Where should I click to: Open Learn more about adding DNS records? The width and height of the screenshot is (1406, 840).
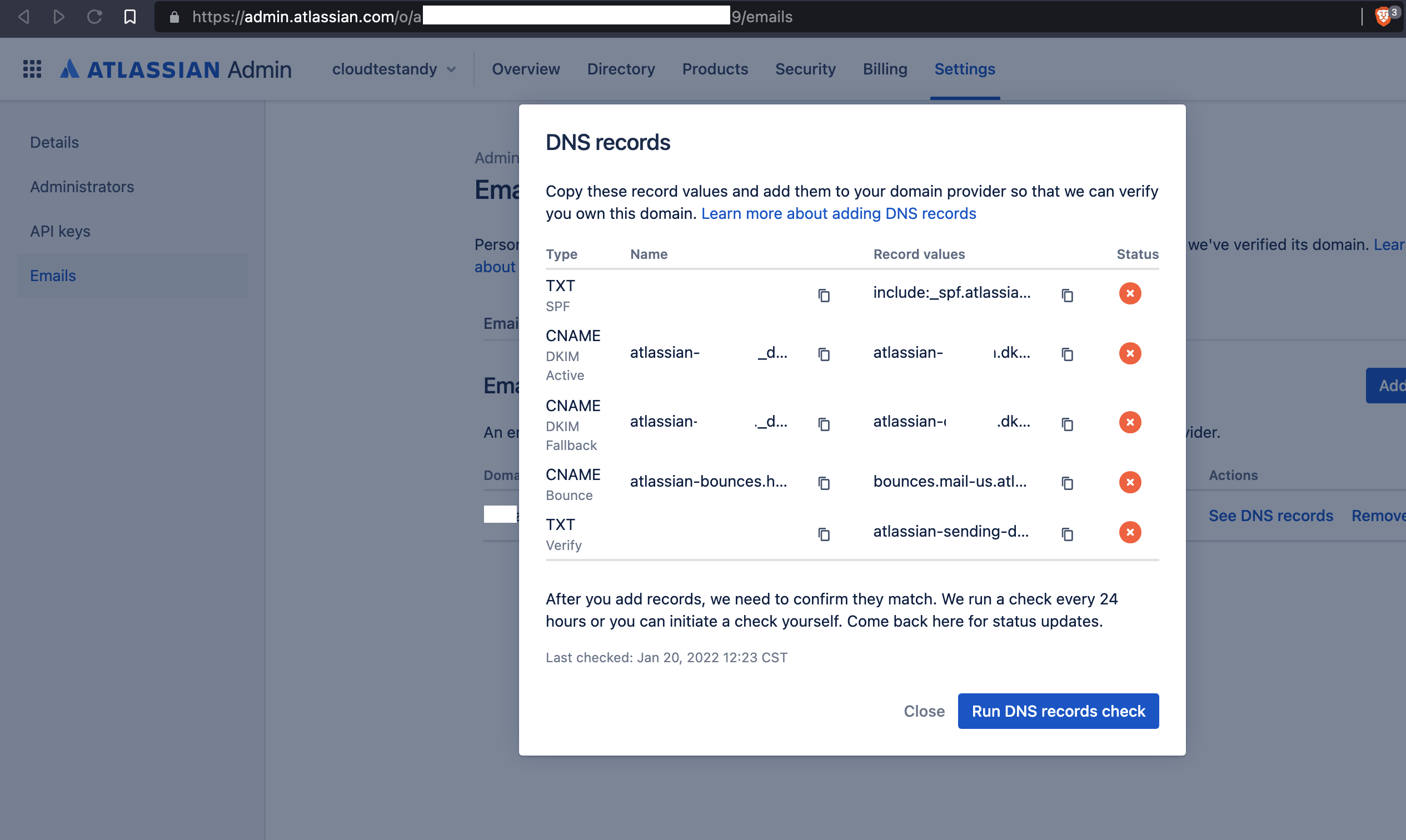pos(838,213)
